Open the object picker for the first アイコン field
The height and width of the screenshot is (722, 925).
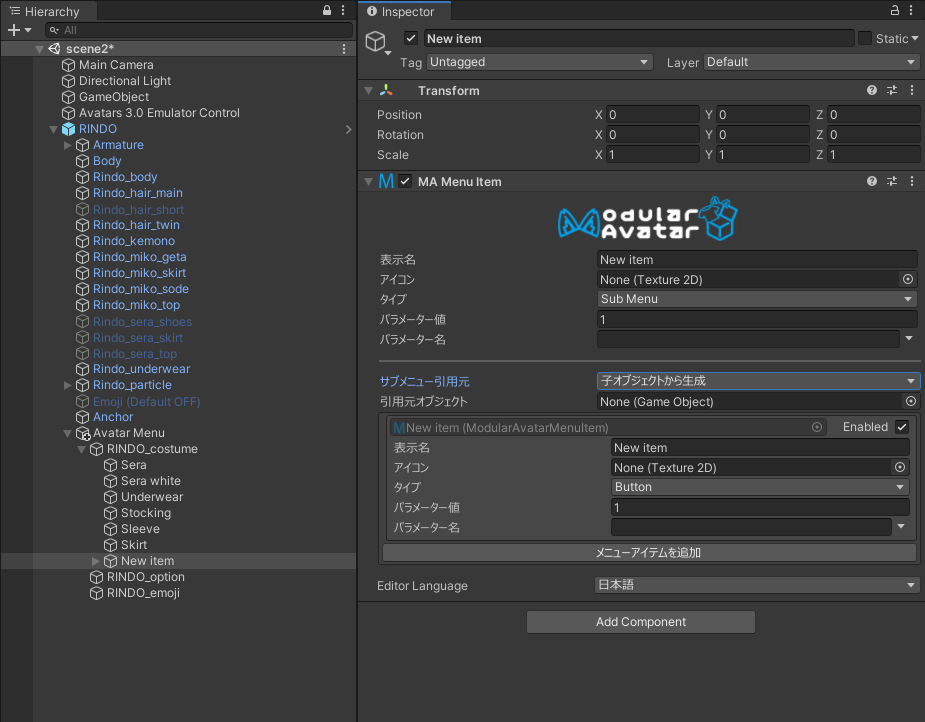coord(908,279)
